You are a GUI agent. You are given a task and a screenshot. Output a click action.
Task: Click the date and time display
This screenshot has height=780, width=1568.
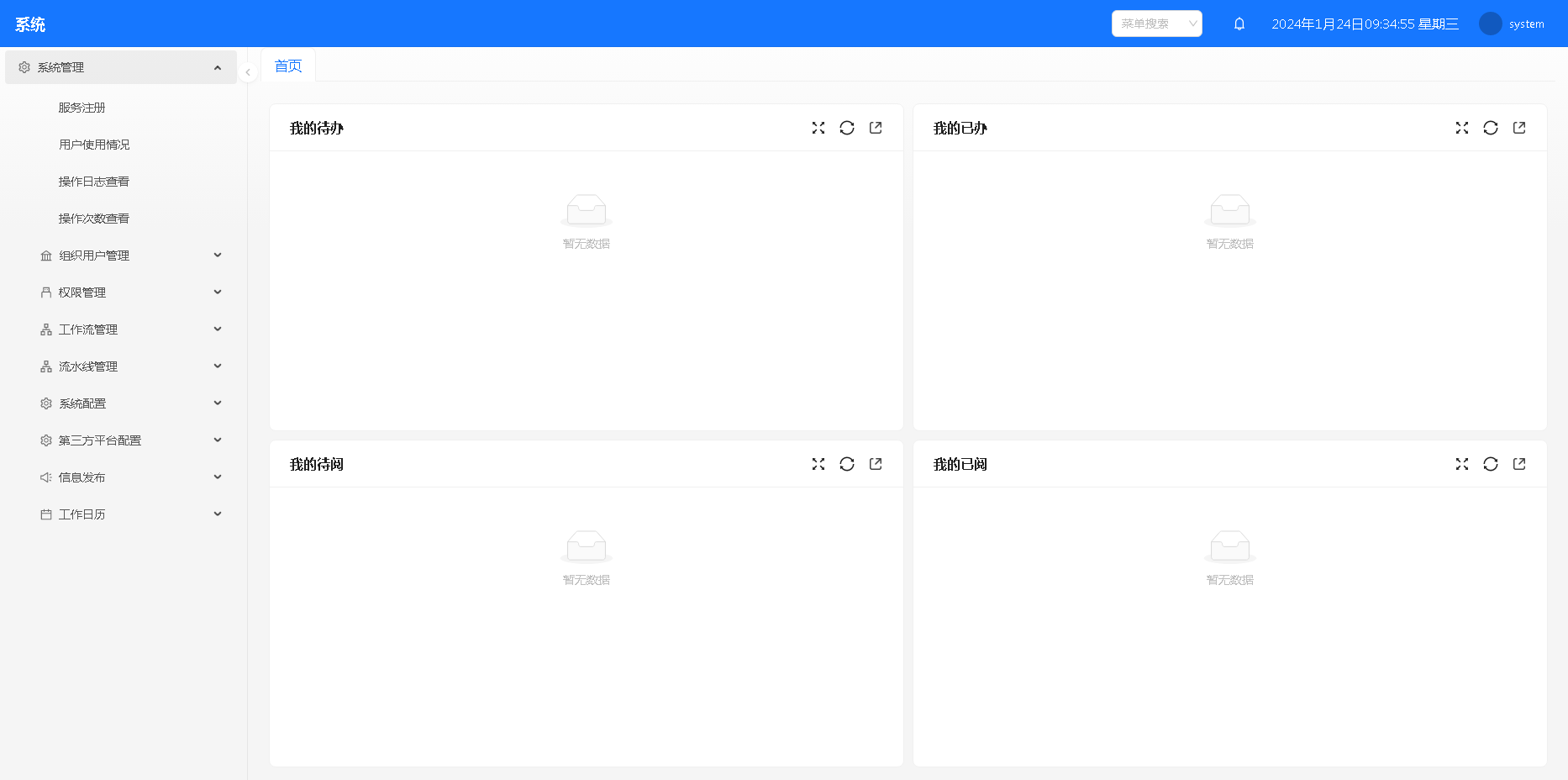click(x=1365, y=24)
